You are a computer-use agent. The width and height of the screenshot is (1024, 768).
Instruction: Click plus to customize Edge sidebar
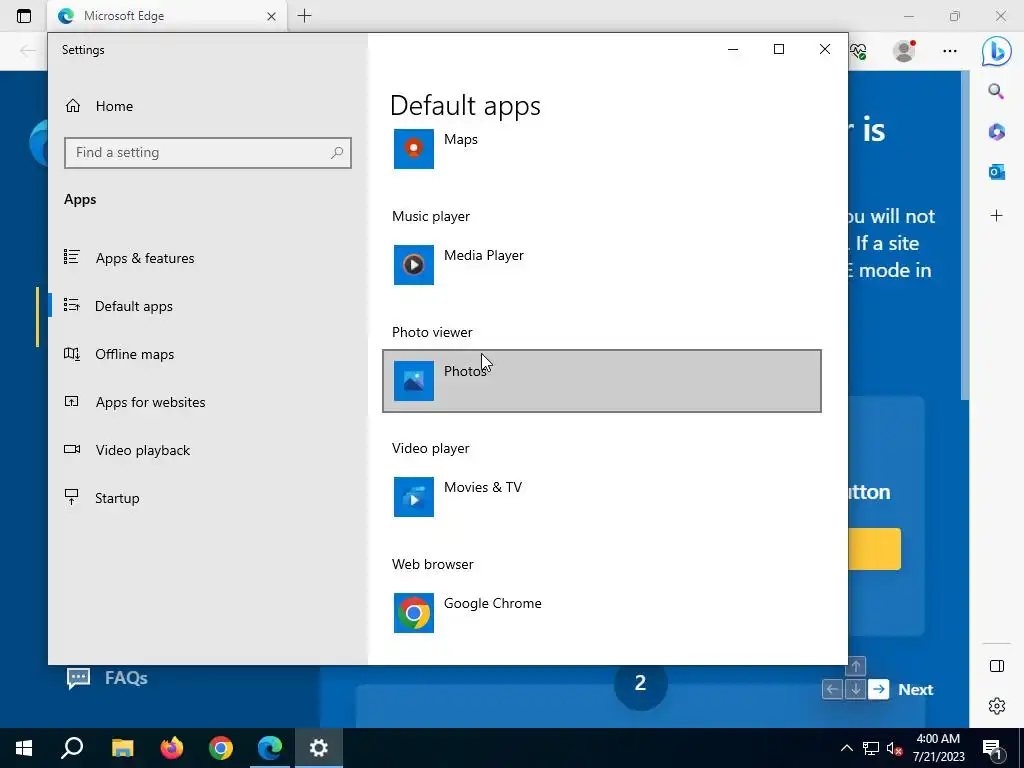click(996, 216)
